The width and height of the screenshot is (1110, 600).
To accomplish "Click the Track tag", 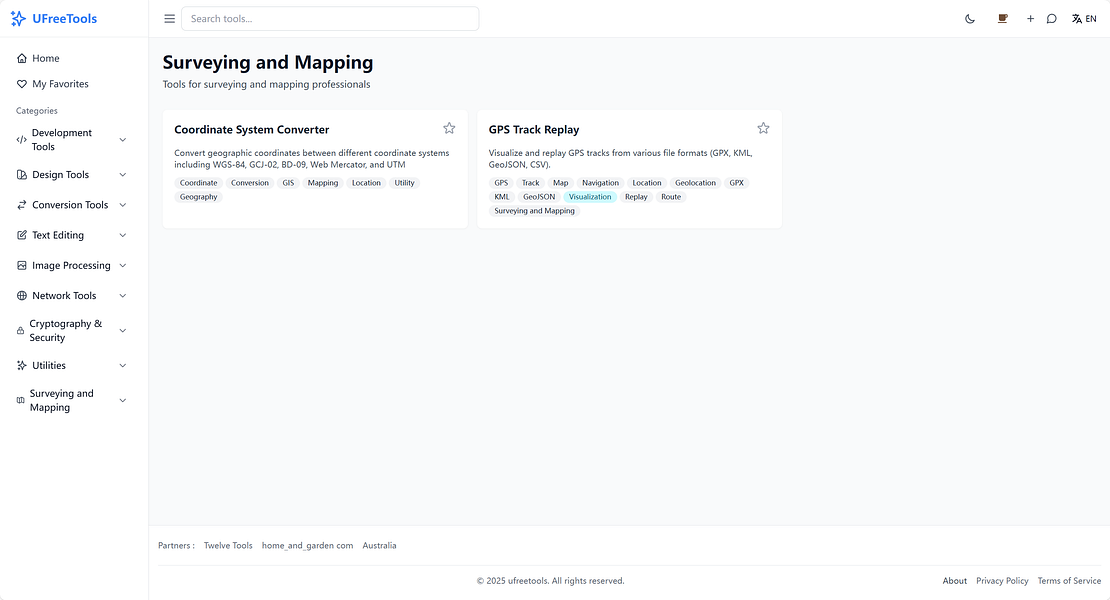I will (x=530, y=183).
